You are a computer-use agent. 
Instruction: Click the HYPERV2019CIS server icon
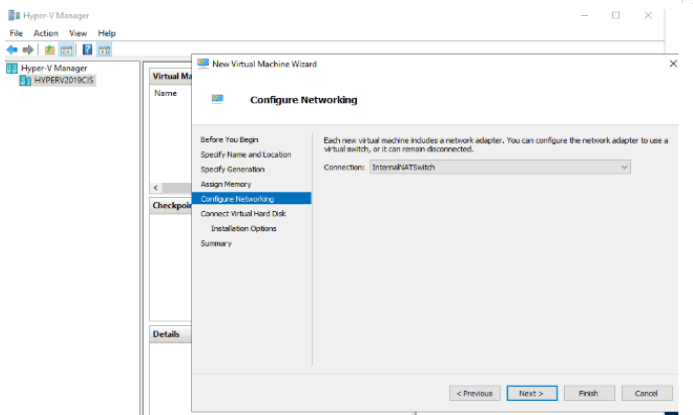25,80
